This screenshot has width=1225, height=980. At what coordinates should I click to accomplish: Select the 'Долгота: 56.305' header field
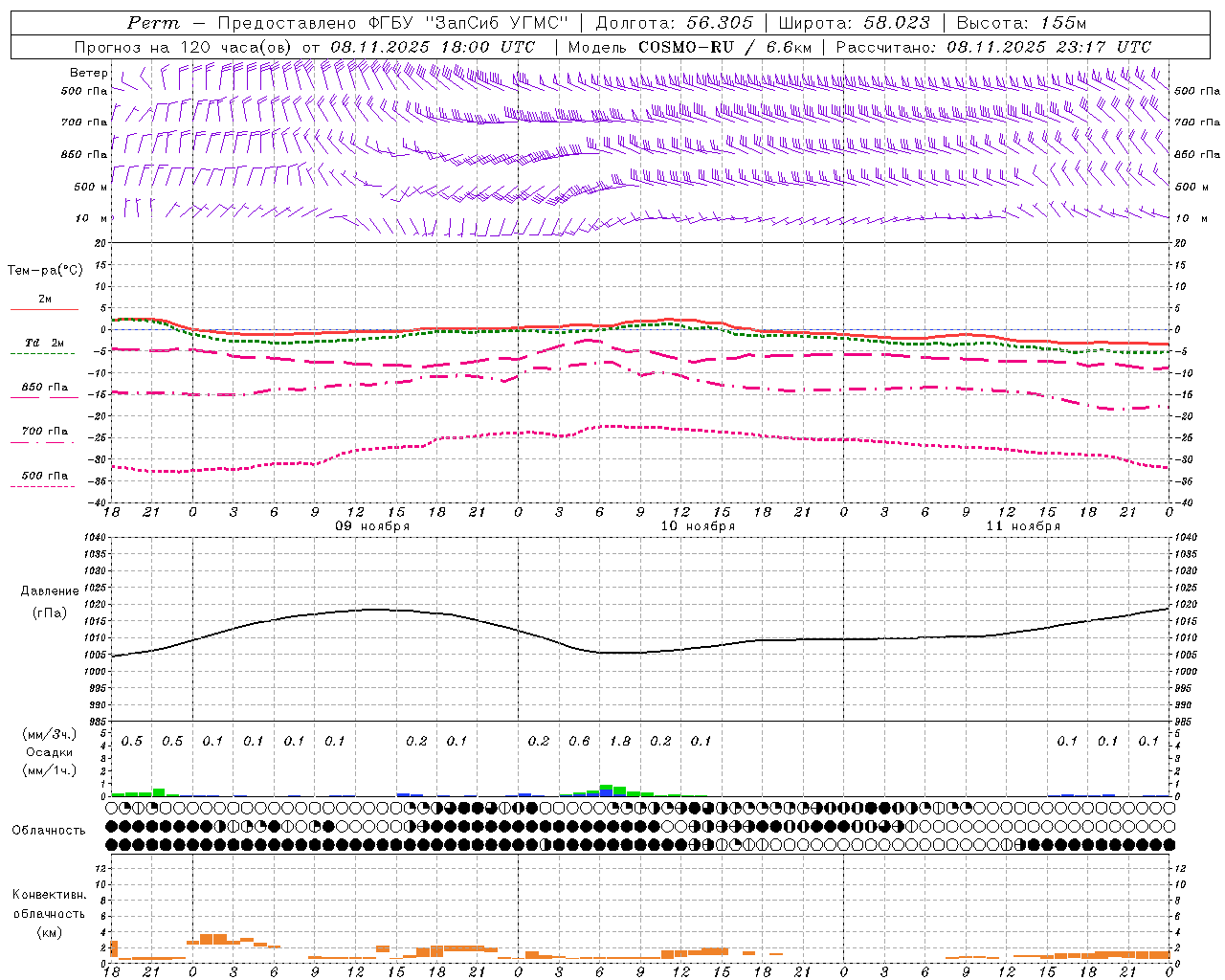pos(675,23)
